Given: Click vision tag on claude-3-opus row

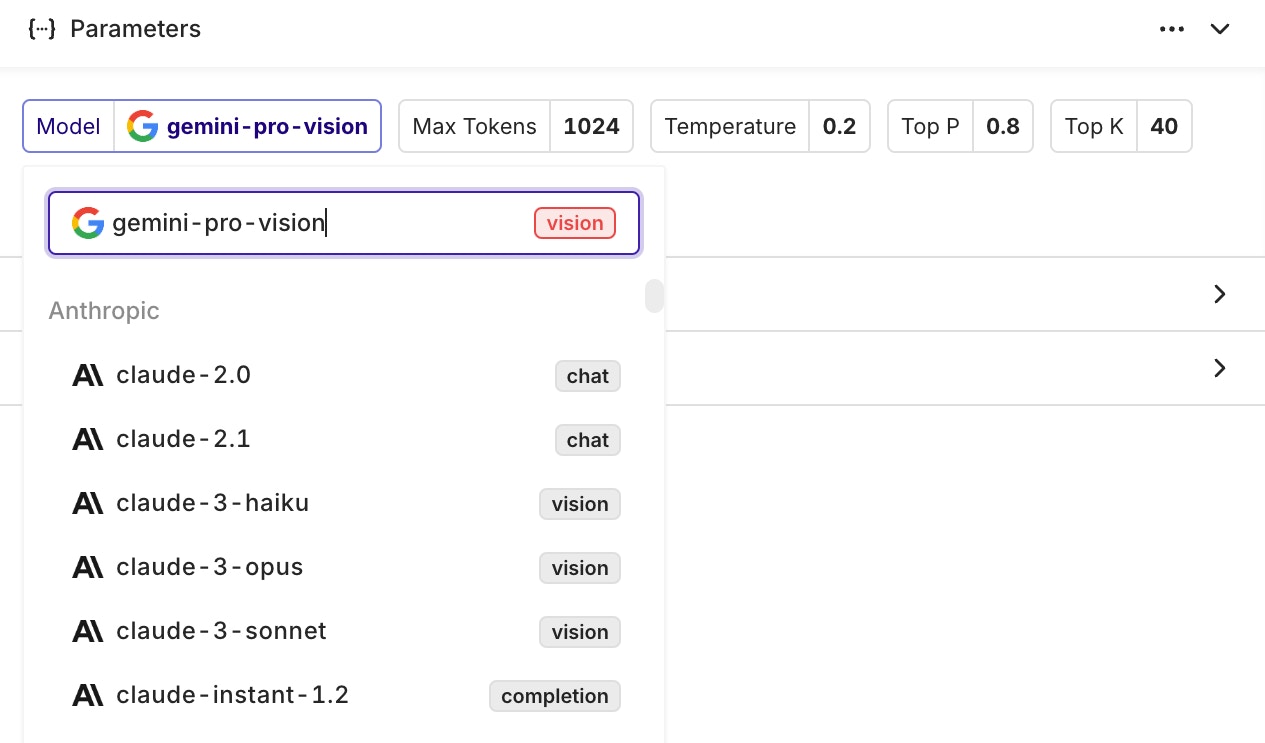Looking at the screenshot, I should (x=580, y=568).
